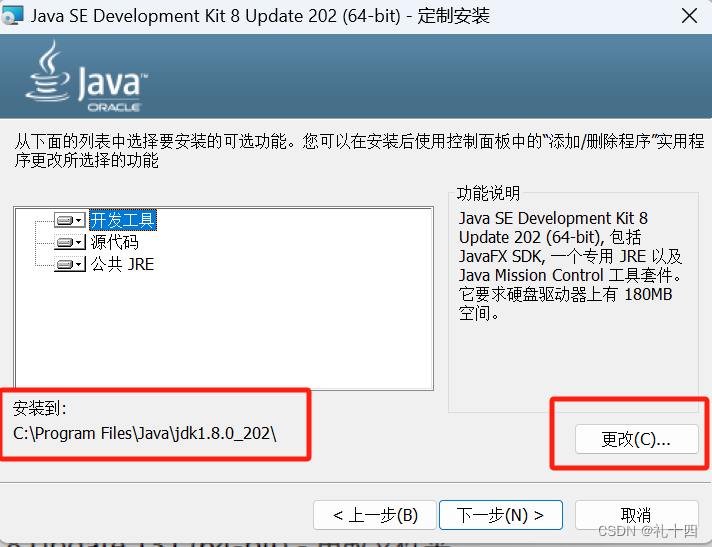
Task: Go back with 上一步(B) button
Action: pos(375,515)
